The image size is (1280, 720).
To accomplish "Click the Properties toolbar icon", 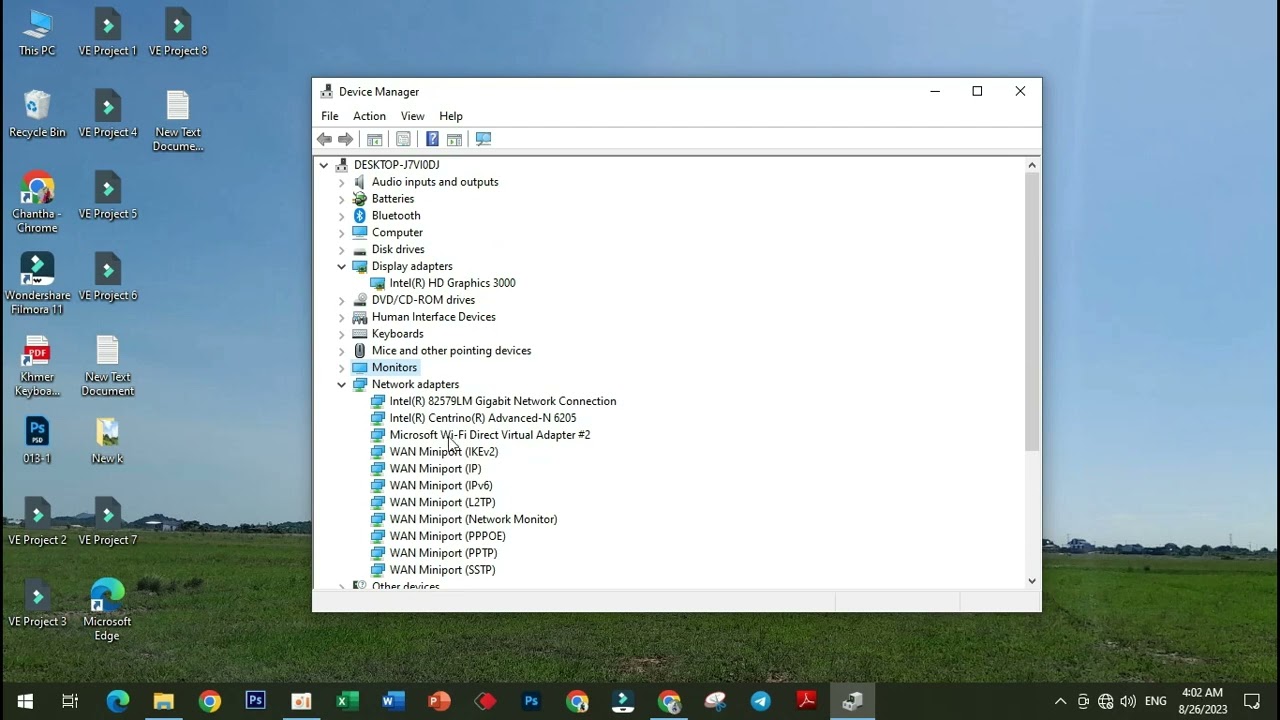I will (403, 139).
